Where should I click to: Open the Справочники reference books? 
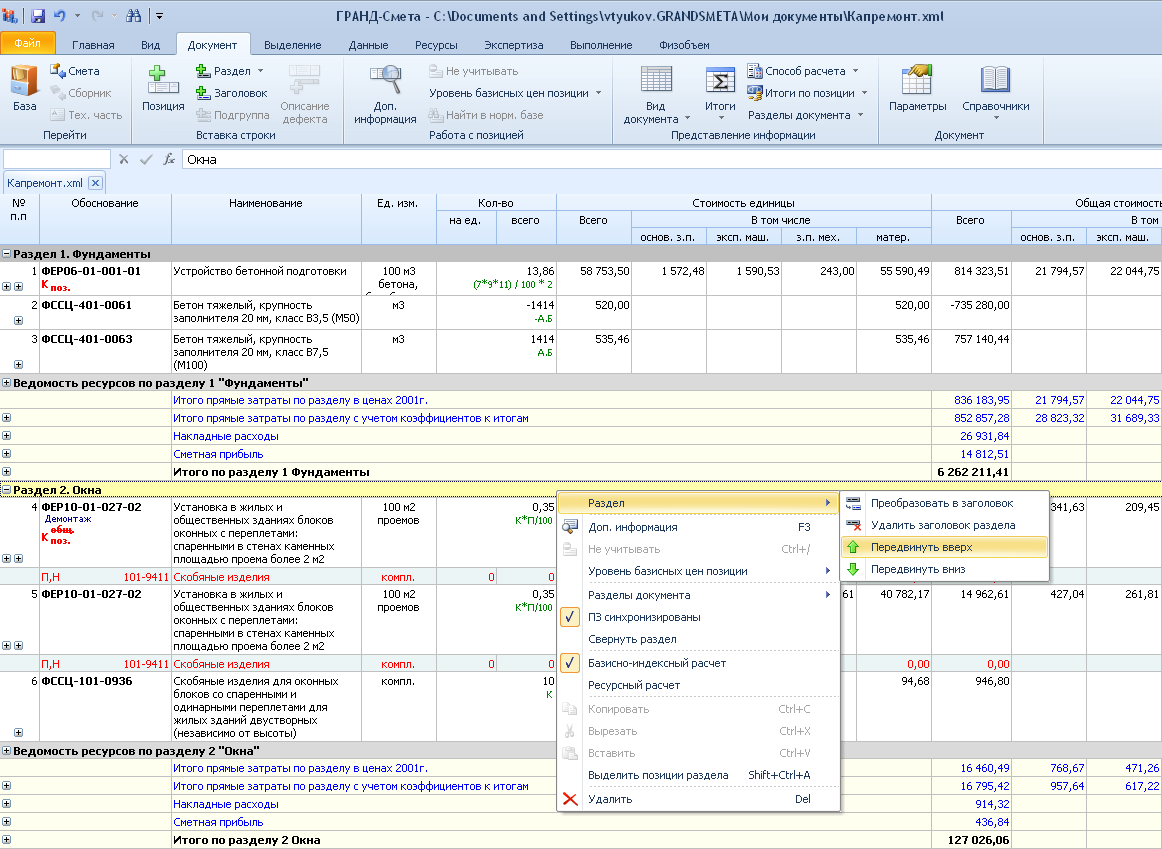click(995, 91)
